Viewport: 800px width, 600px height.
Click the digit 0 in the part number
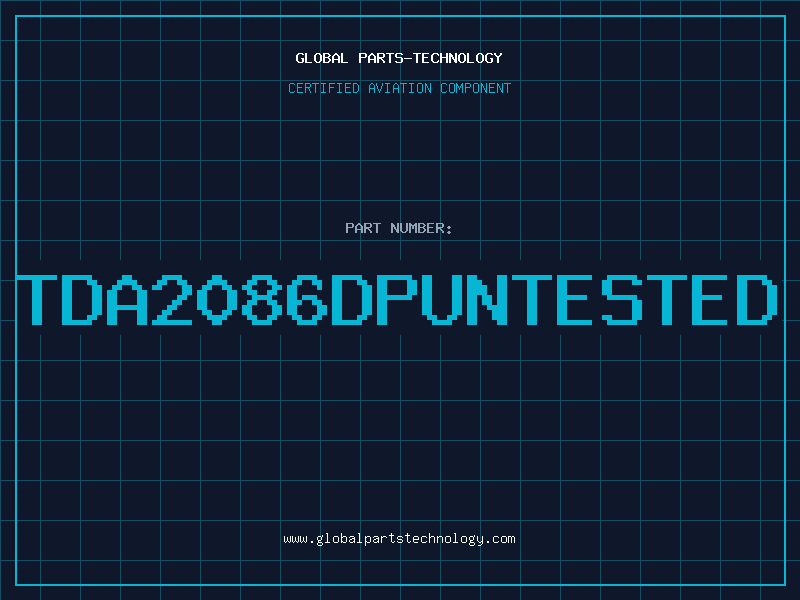click(x=217, y=299)
